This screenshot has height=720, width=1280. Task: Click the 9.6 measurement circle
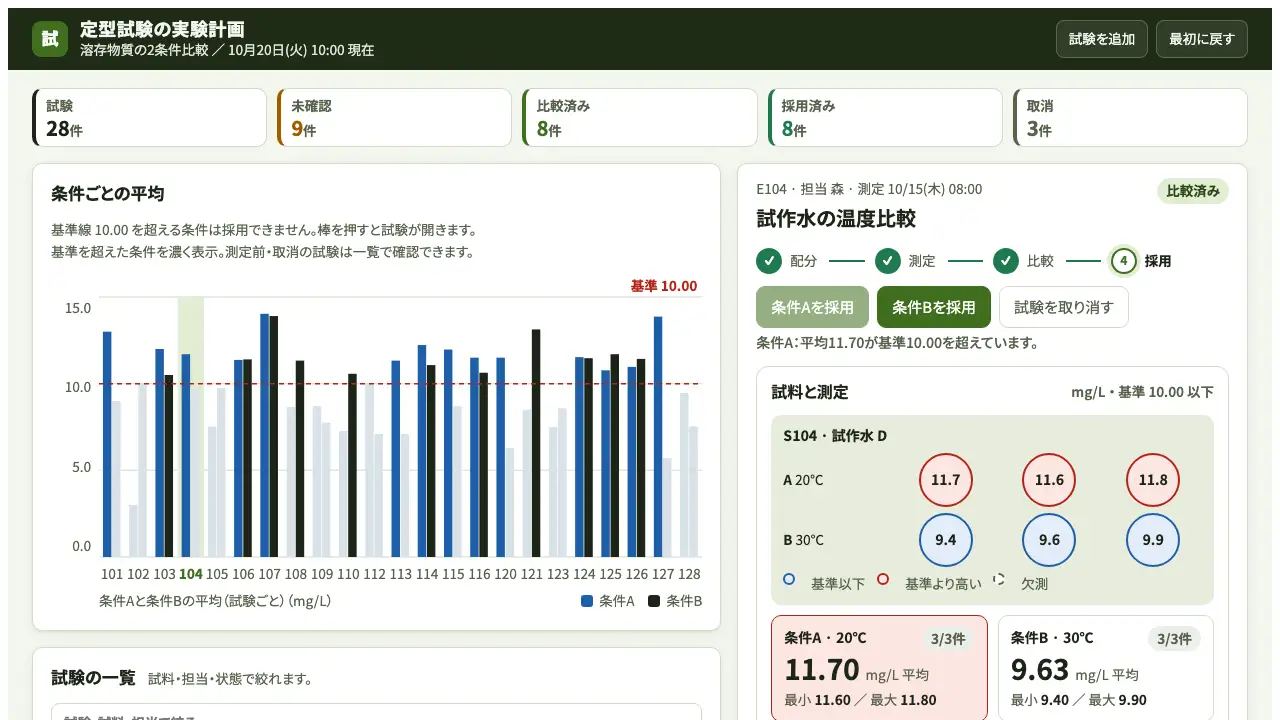pos(1049,540)
